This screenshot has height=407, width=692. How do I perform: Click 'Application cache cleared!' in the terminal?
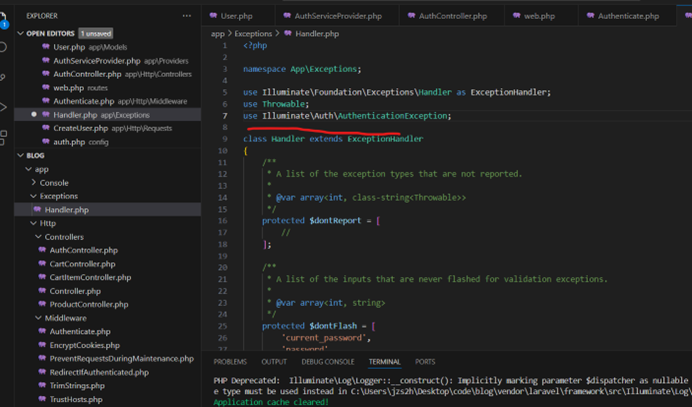point(271,402)
